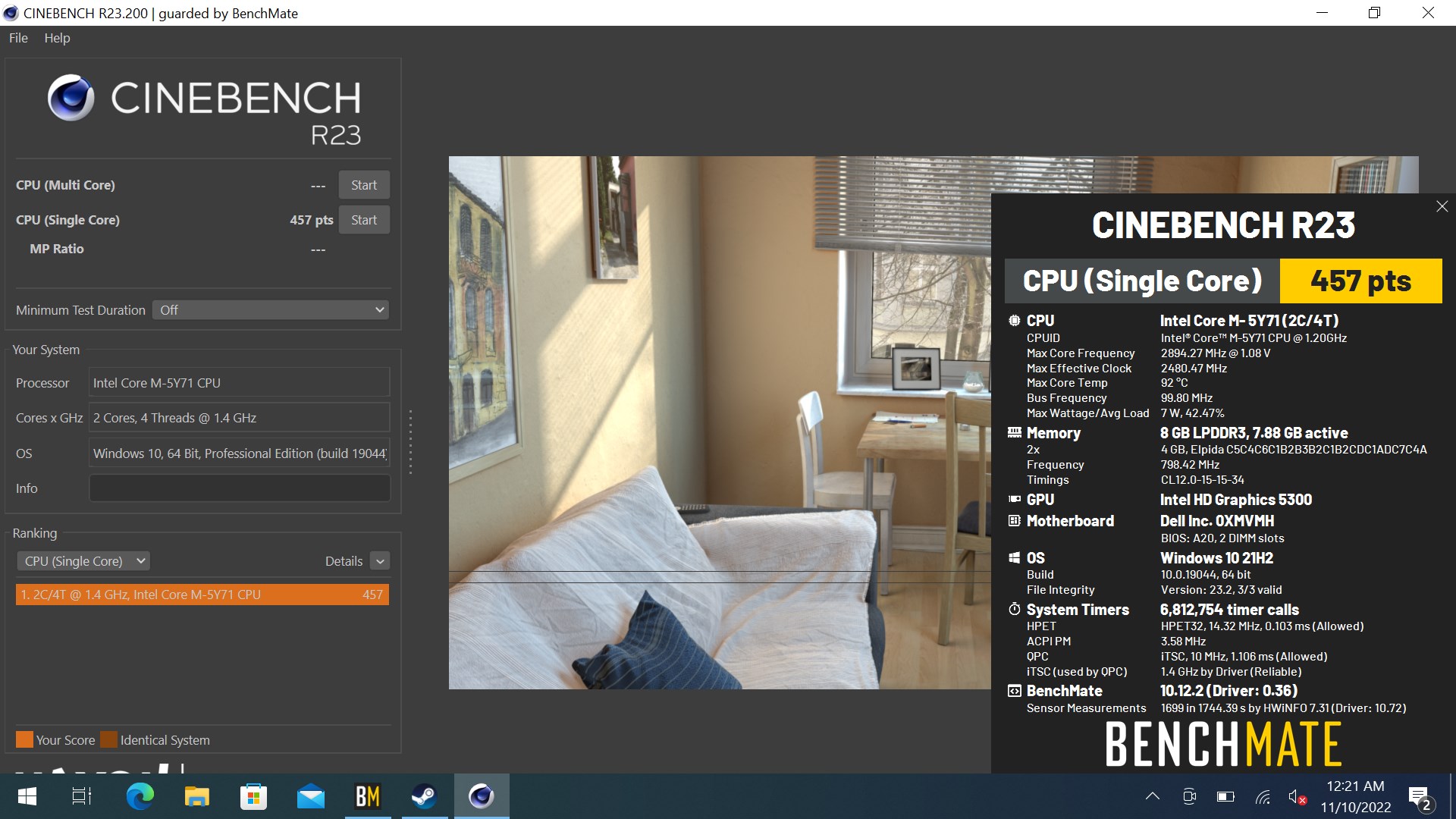Switch to Steam on the taskbar

click(x=424, y=796)
